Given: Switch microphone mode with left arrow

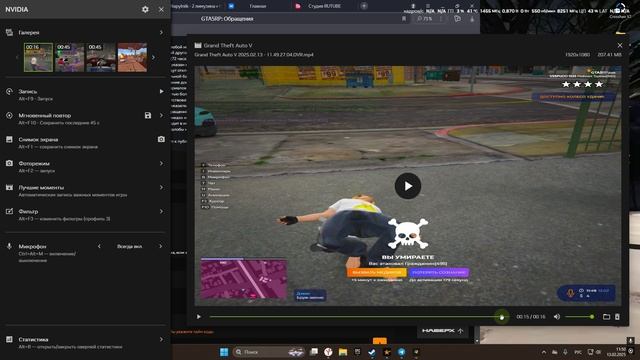Looking at the screenshot, I should pyautogui.click(x=99, y=246).
